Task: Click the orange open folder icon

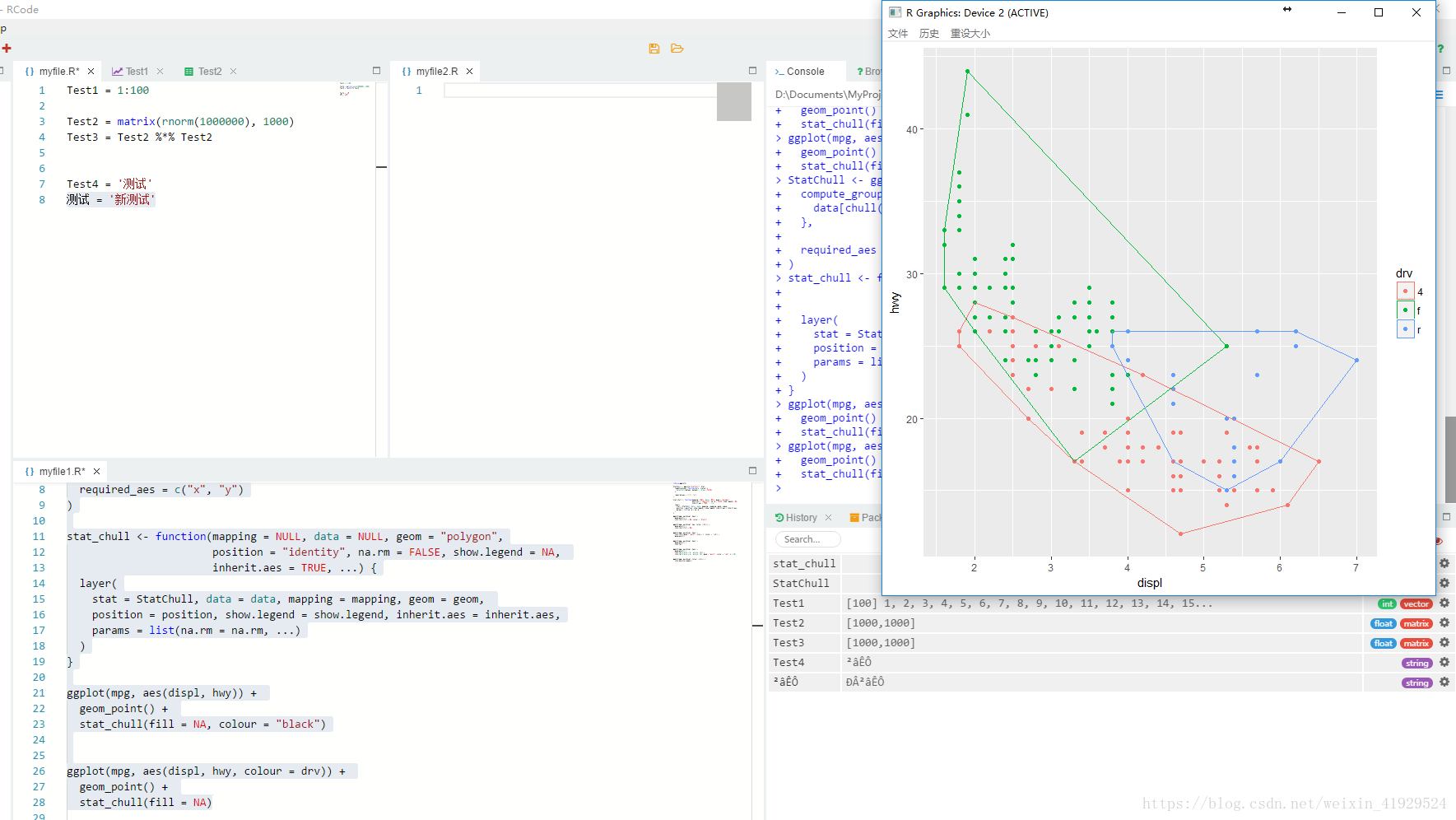Action: coord(677,49)
